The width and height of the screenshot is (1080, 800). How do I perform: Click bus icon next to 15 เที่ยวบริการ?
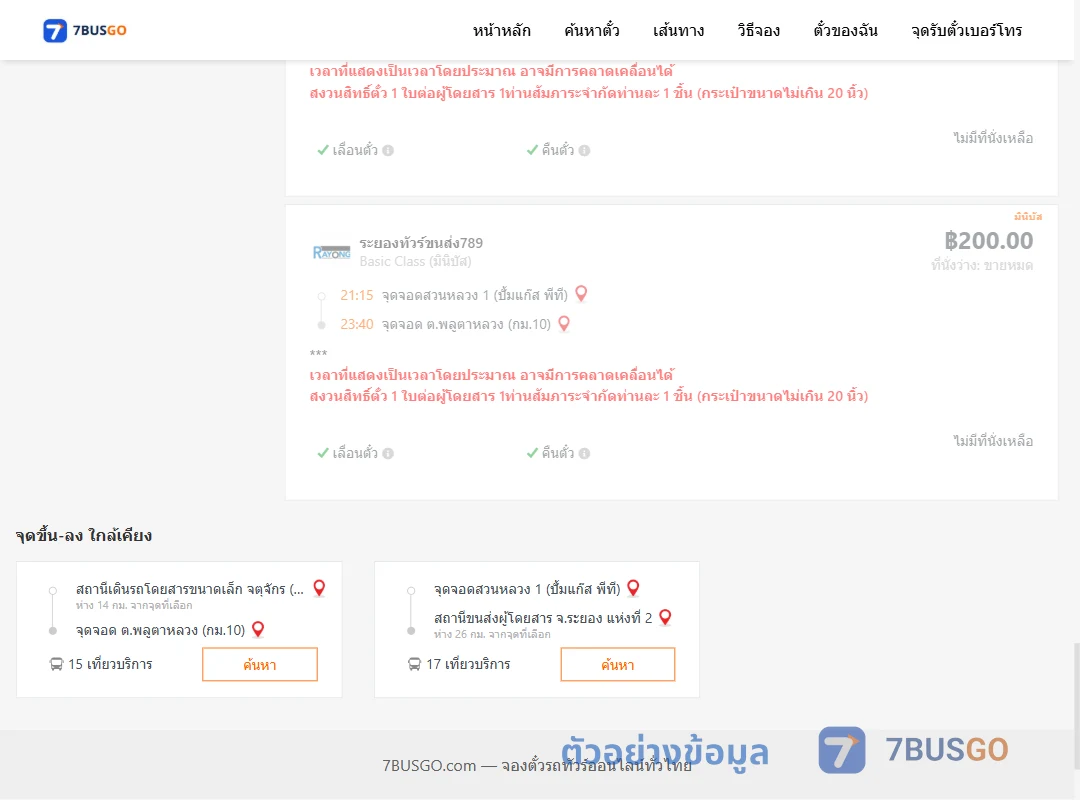tap(56, 664)
